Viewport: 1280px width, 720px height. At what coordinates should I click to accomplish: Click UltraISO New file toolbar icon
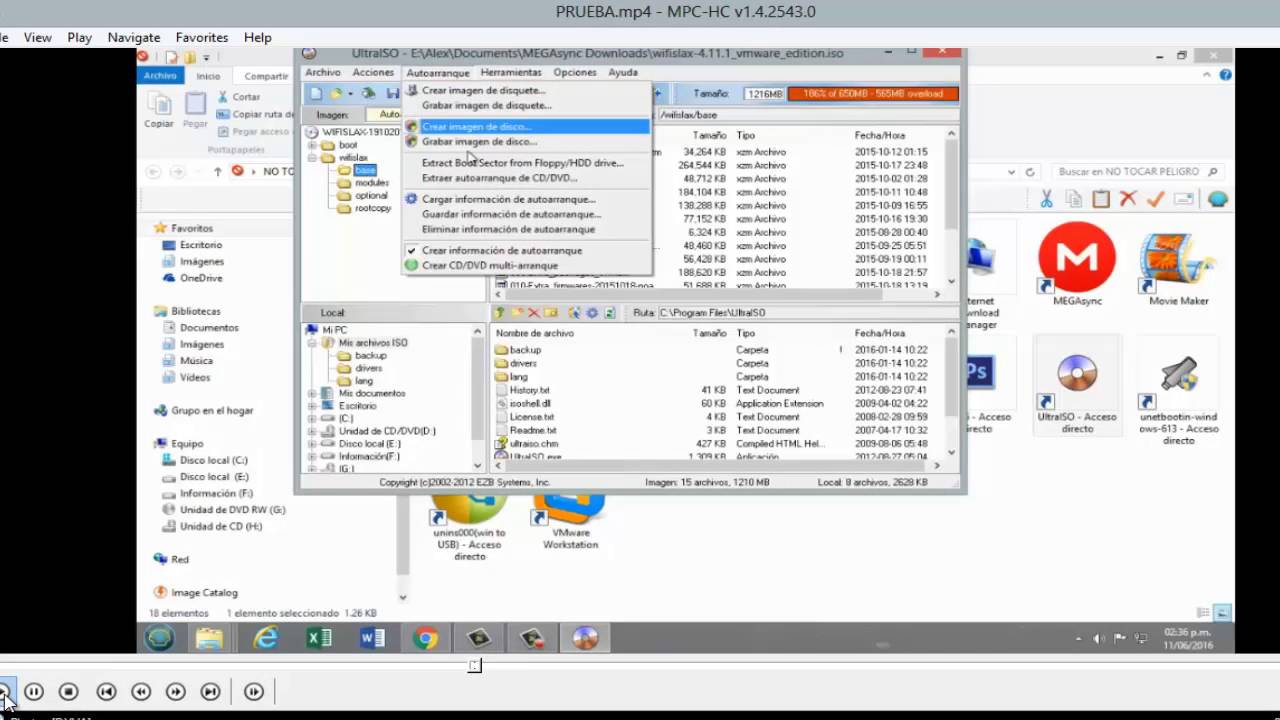[316, 93]
